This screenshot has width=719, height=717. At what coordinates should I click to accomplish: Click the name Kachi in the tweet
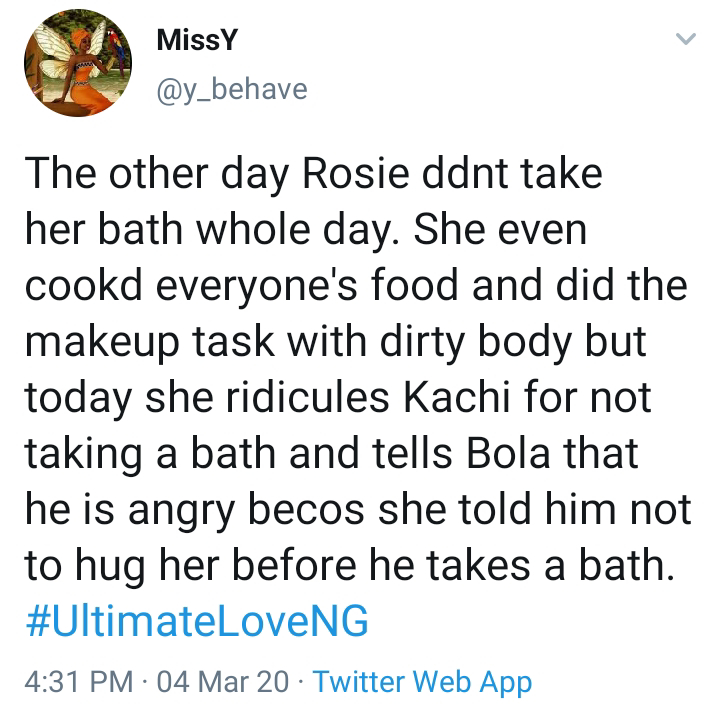tap(457, 397)
